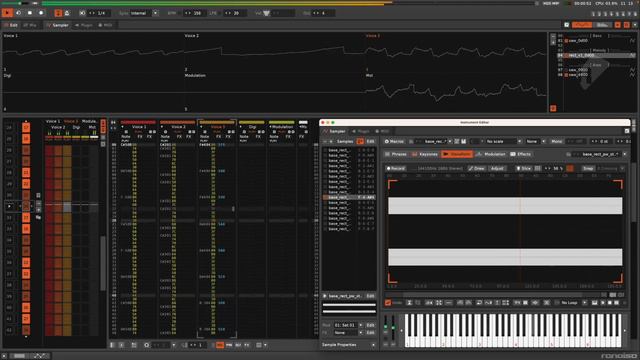The width and height of the screenshot is (640, 360).
Task: Click pattern matrix vertical scrollbar
Action: pos(103,263)
